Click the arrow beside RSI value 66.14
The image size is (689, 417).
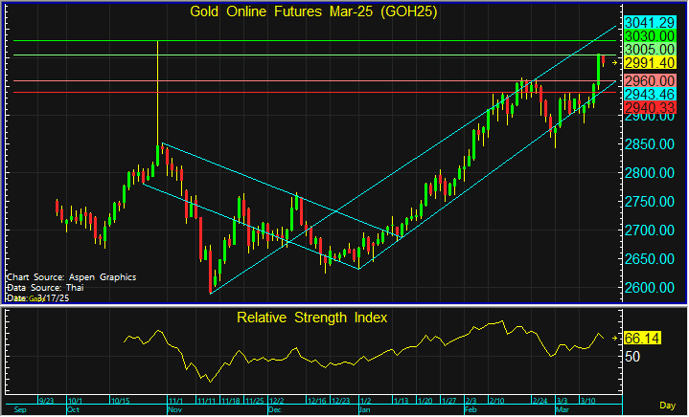coord(615,340)
